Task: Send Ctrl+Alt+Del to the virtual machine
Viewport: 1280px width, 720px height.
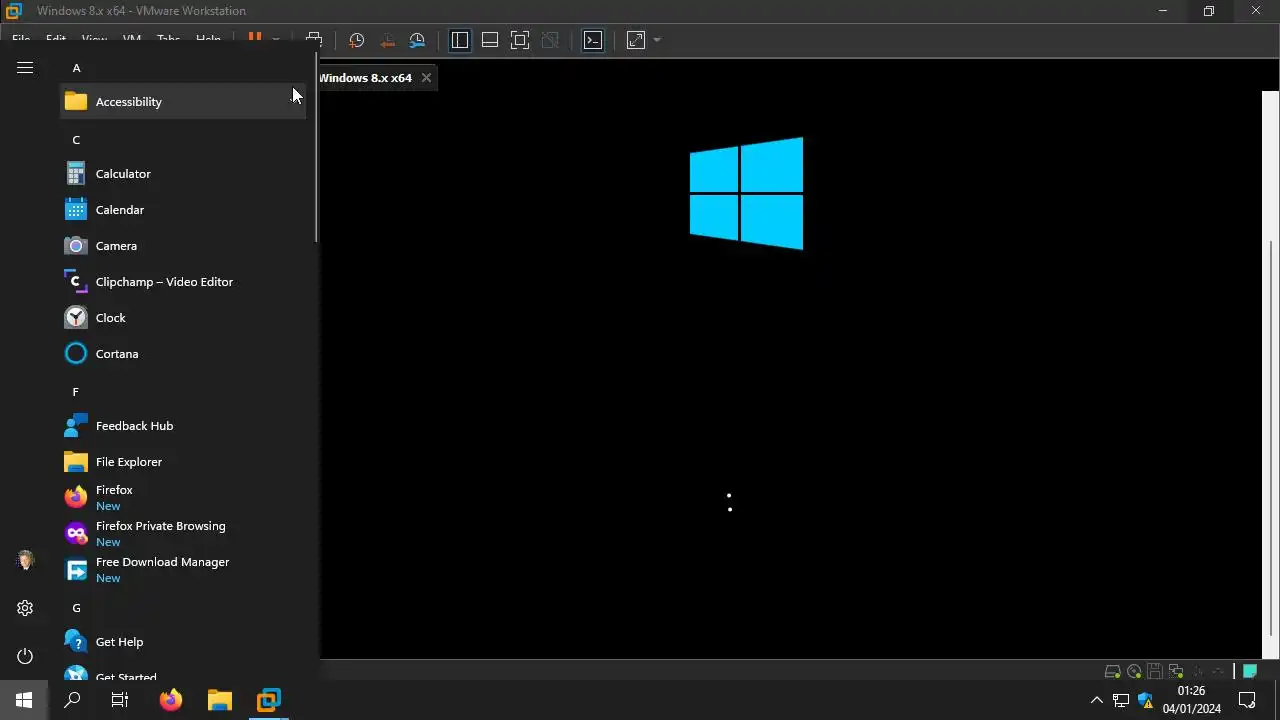Action: (313, 40)
